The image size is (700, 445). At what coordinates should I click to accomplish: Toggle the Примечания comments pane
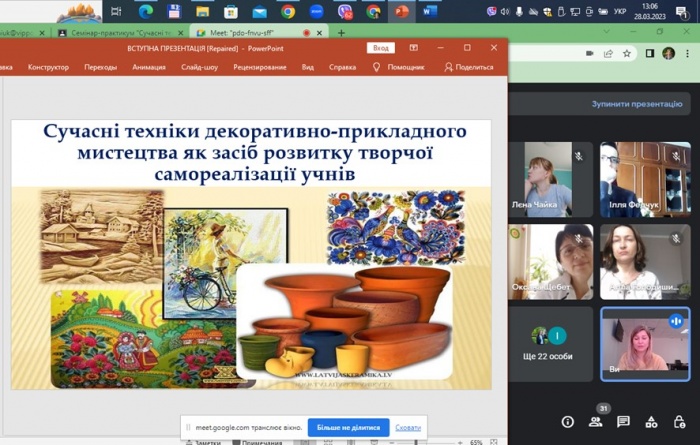point(262,441)
